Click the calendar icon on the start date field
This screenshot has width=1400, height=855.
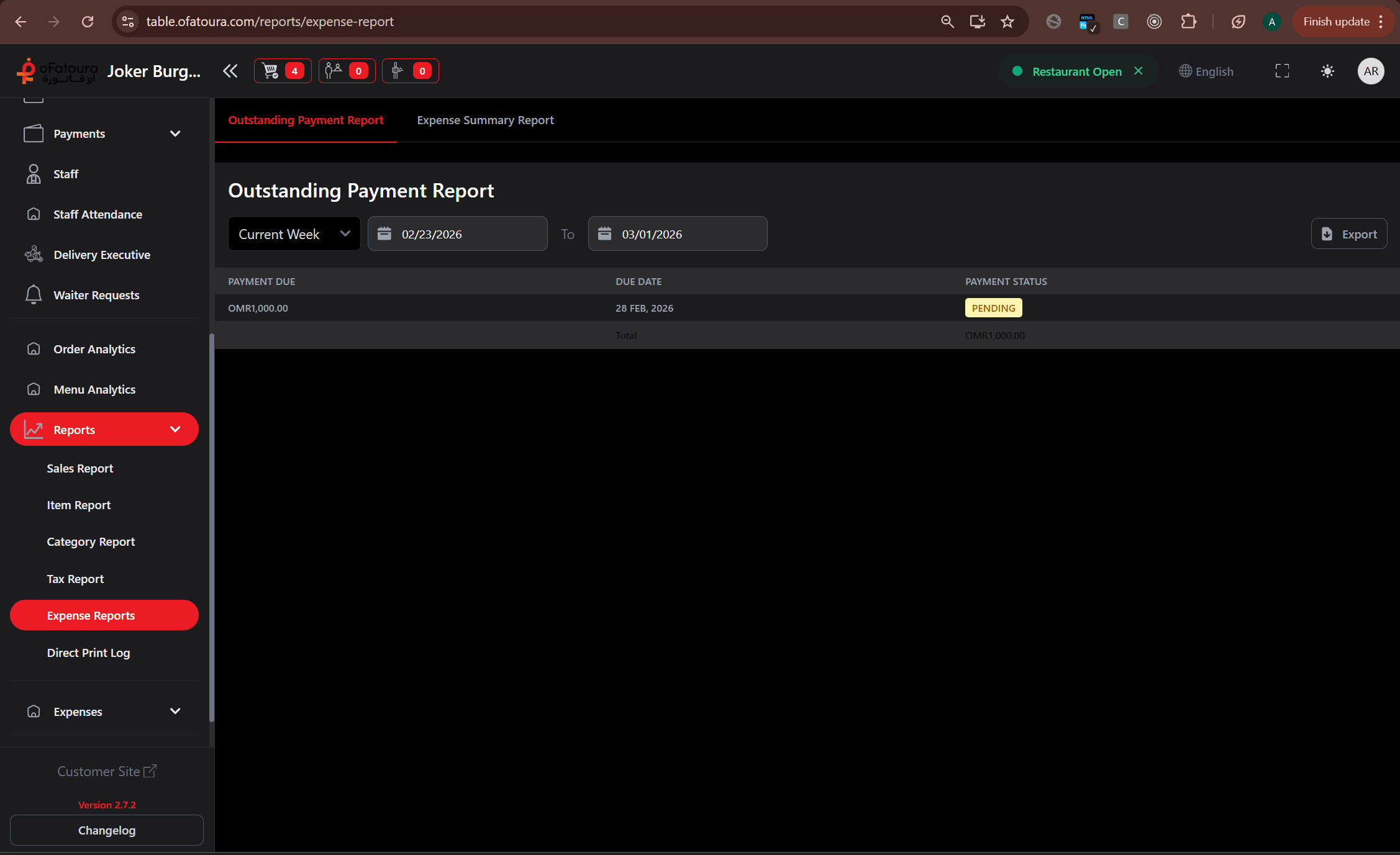(384, 233)
